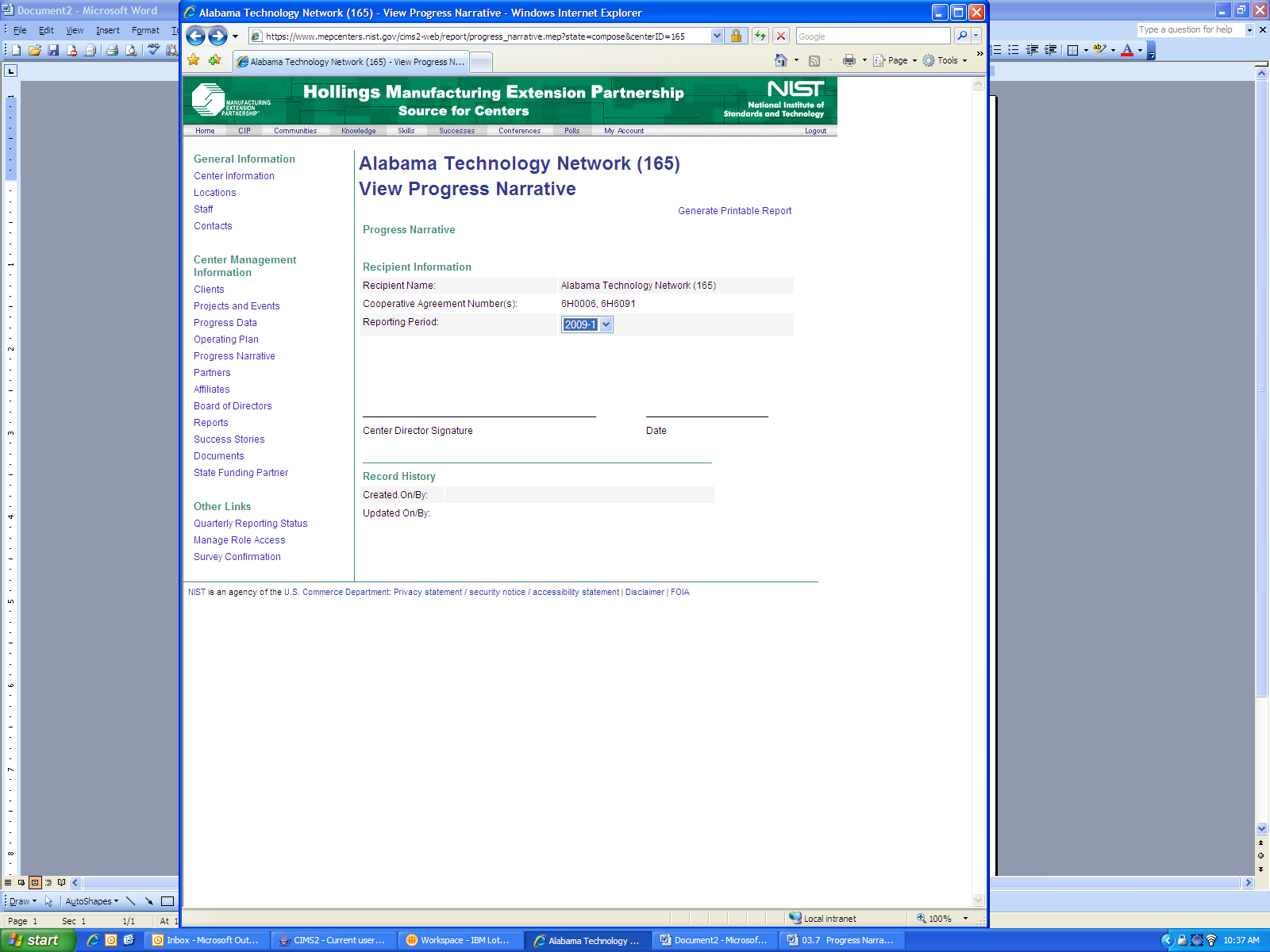Screen dimensions: 1270x952
Task: Click Word's Save diskette icon
Action: pyautogui.click(x=53, y=50)
